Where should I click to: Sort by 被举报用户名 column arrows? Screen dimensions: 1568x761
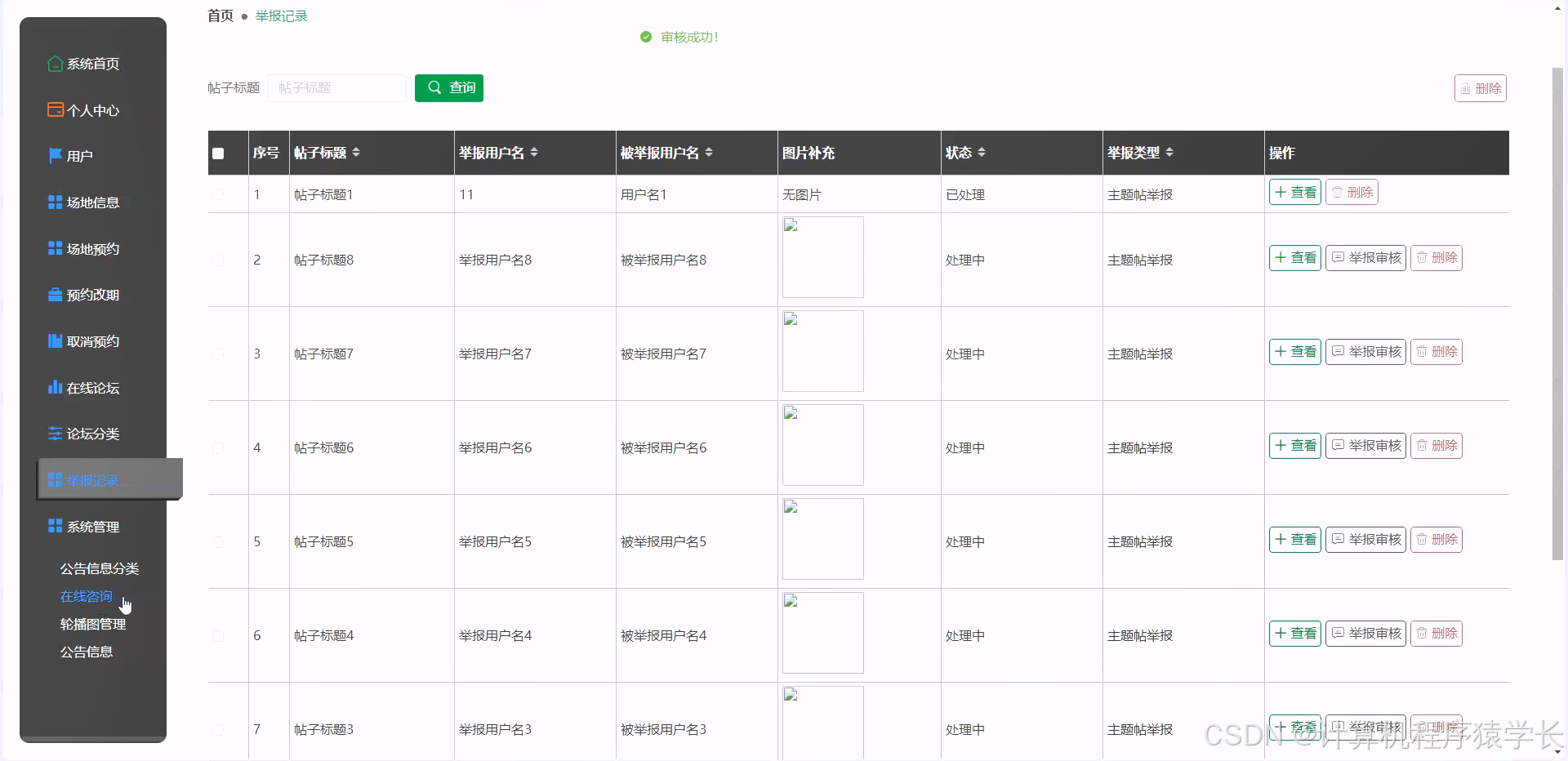(709, 153)
